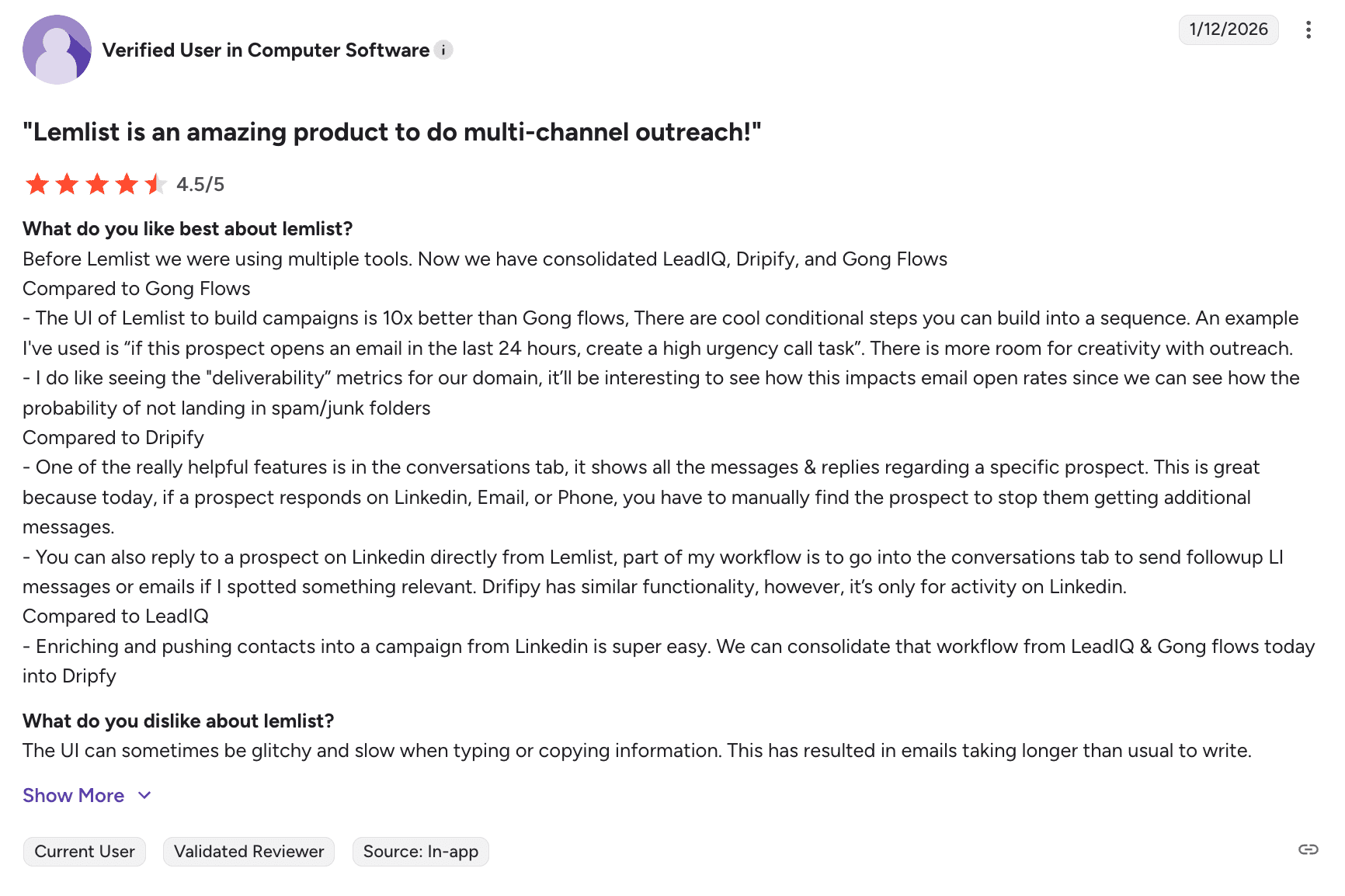Image resolution: width=1345 pixels, height=896 pixels.
Task: Click the third rating star
Action: point(97,185)
